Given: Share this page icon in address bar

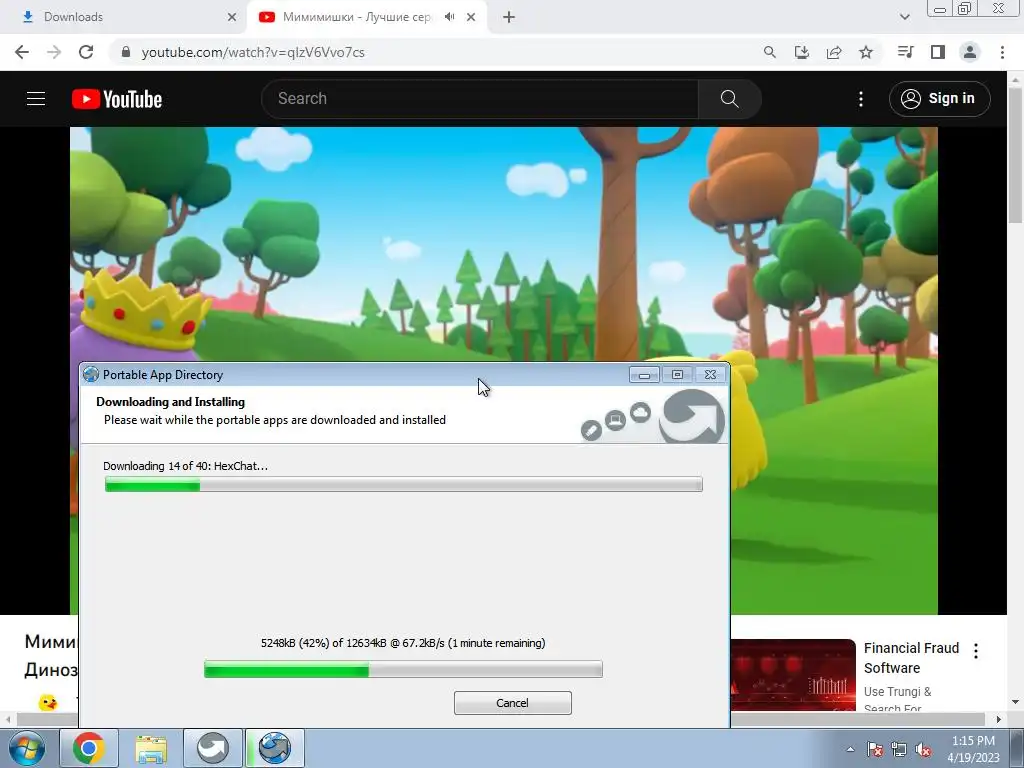Looking at the screenshot, I should click(834, 52).
